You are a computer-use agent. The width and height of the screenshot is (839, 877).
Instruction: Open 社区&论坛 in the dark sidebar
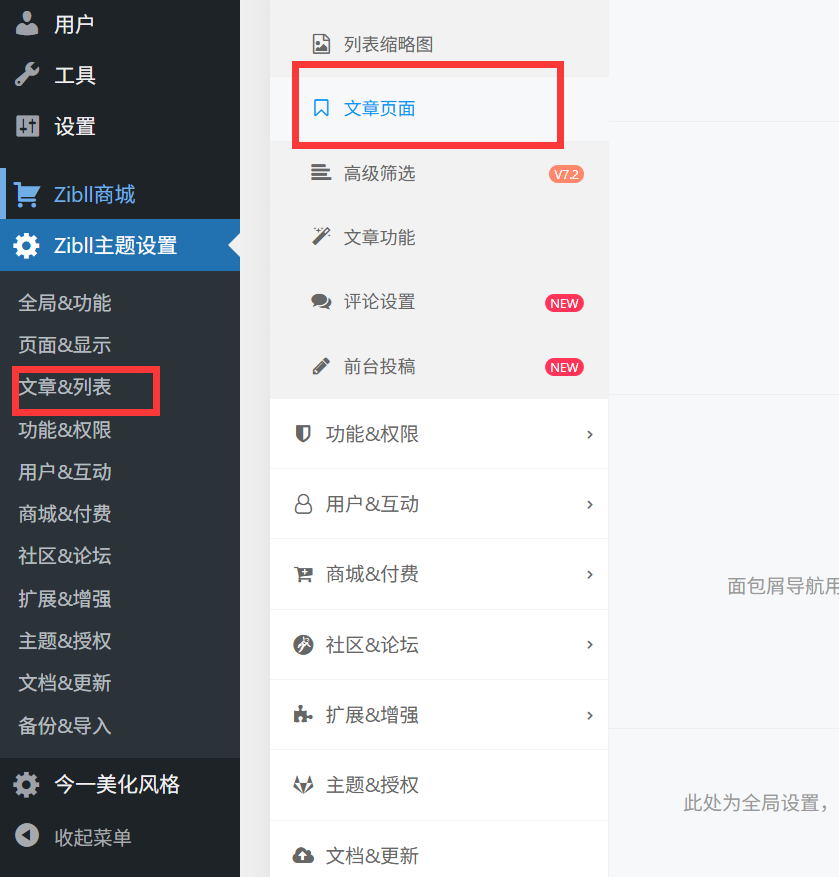(x=65, y=555)
